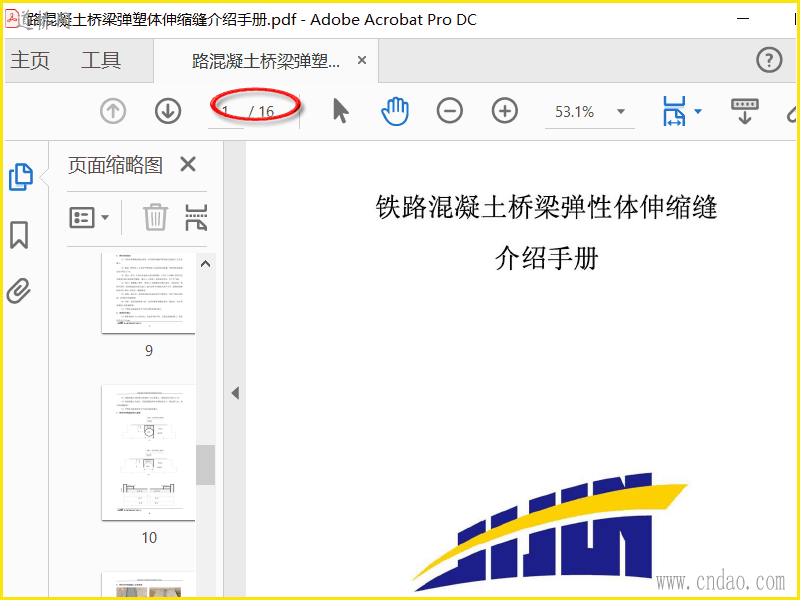Activate the hand pan tool
The image size is (800, 600).
tap(395, 111)
